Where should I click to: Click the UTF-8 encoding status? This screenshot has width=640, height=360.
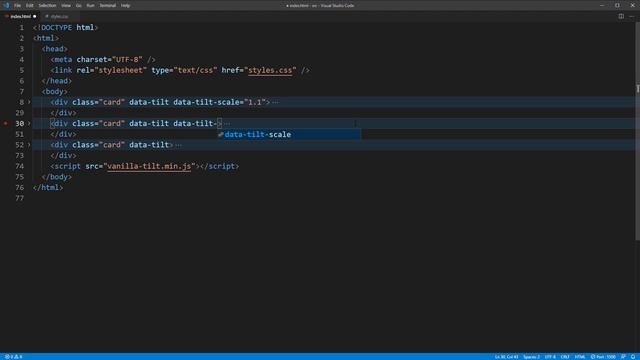tap(550, 357)
